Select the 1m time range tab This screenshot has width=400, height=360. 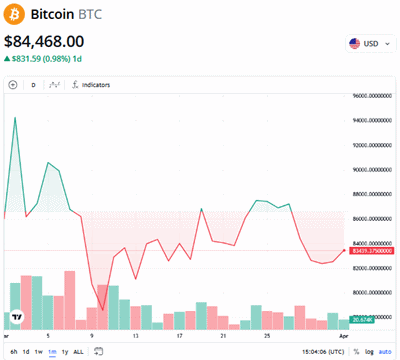tap(52, 352)
